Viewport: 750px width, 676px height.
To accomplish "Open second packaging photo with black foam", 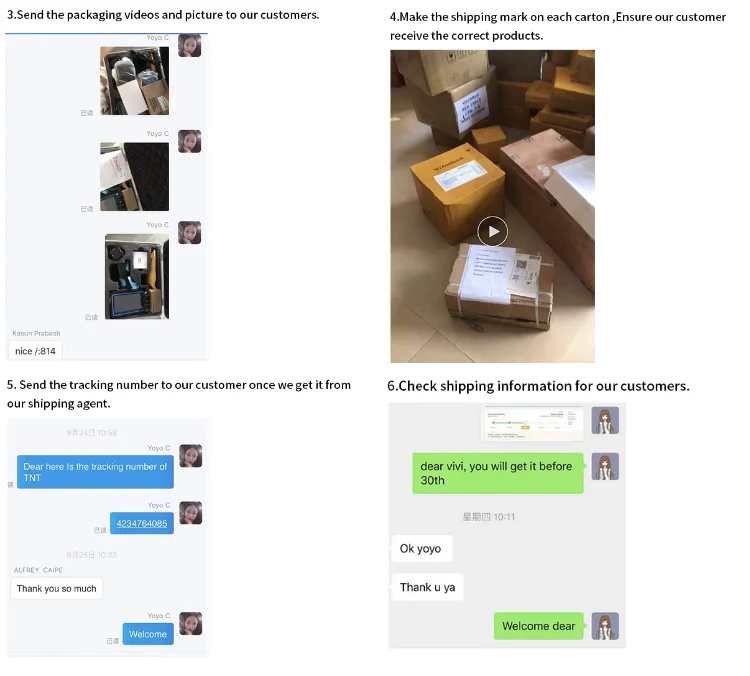I will tap(134, 177).
